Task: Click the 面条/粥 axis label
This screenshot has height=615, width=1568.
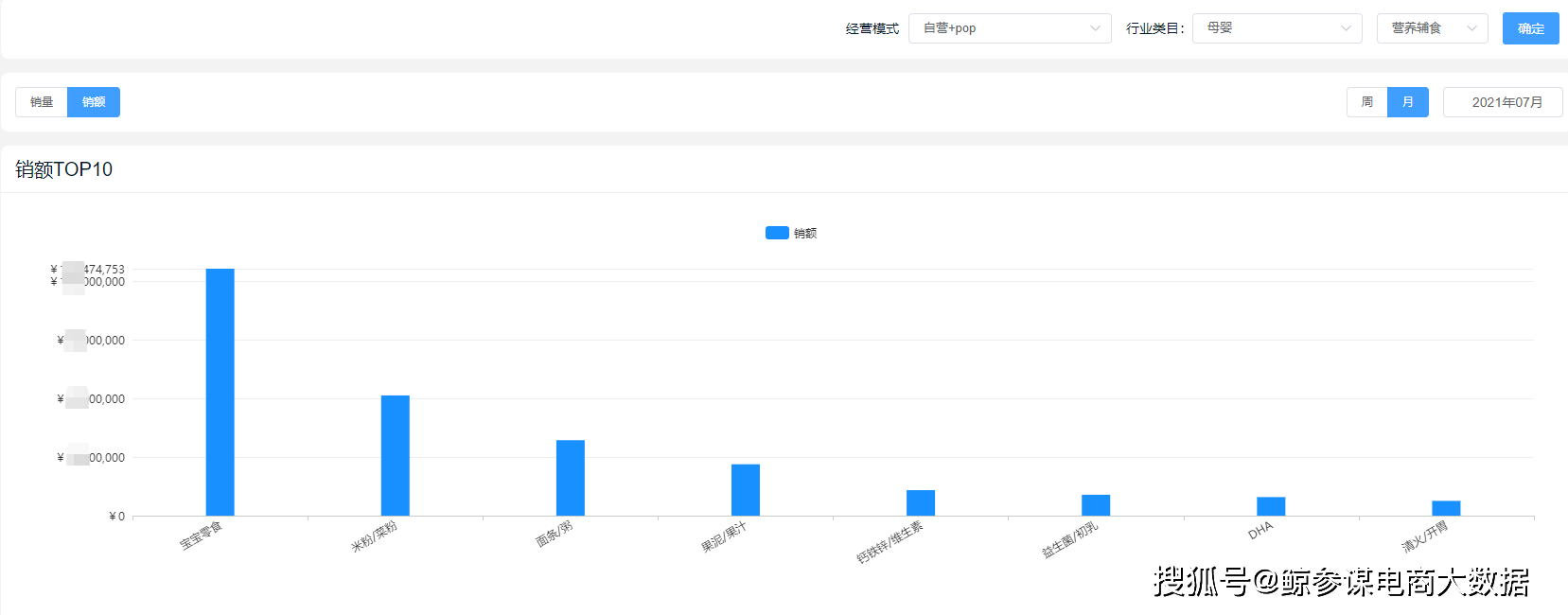Action: point(555,534)
